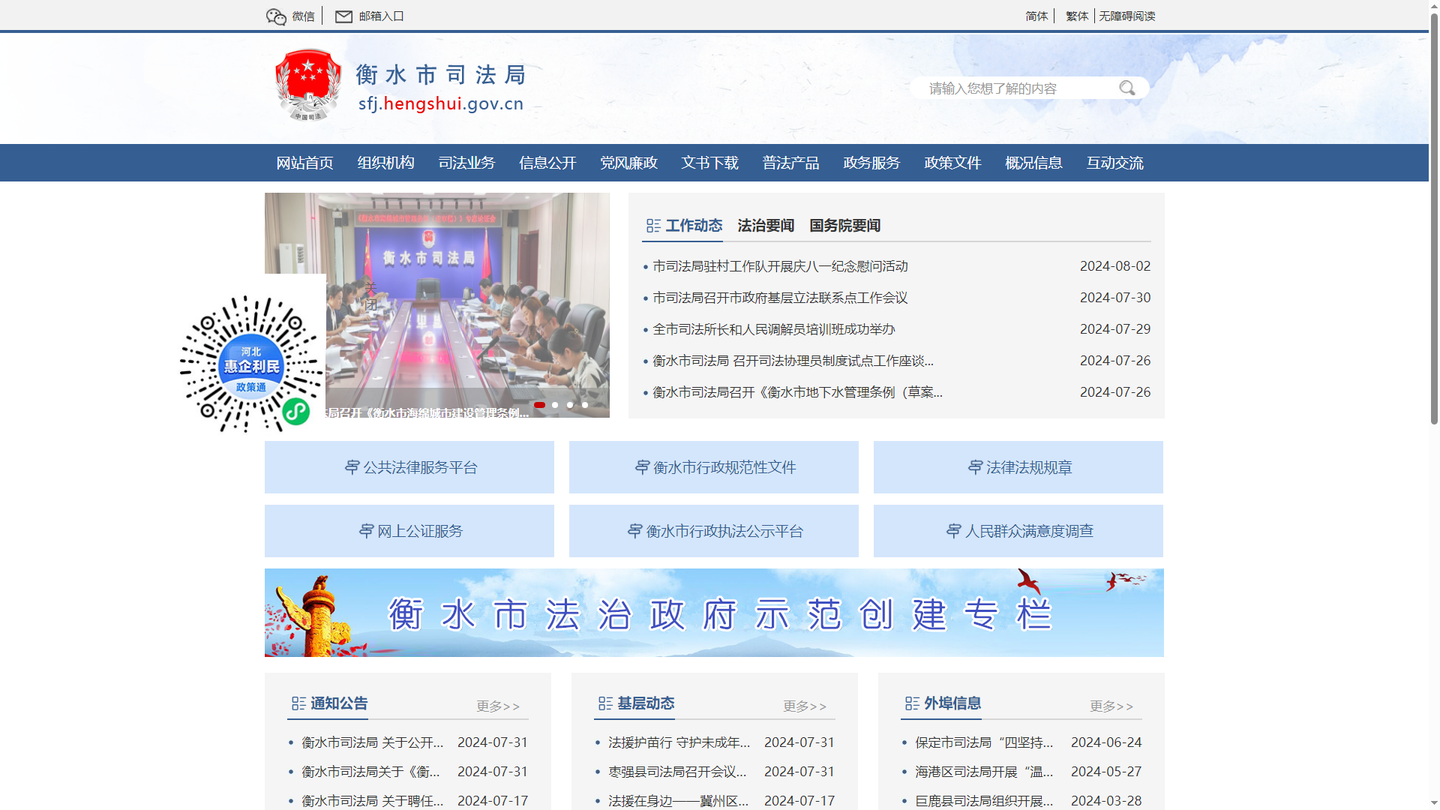Select the third carousel dot
The image size is (1440, 810).
(x=570, y=405)
